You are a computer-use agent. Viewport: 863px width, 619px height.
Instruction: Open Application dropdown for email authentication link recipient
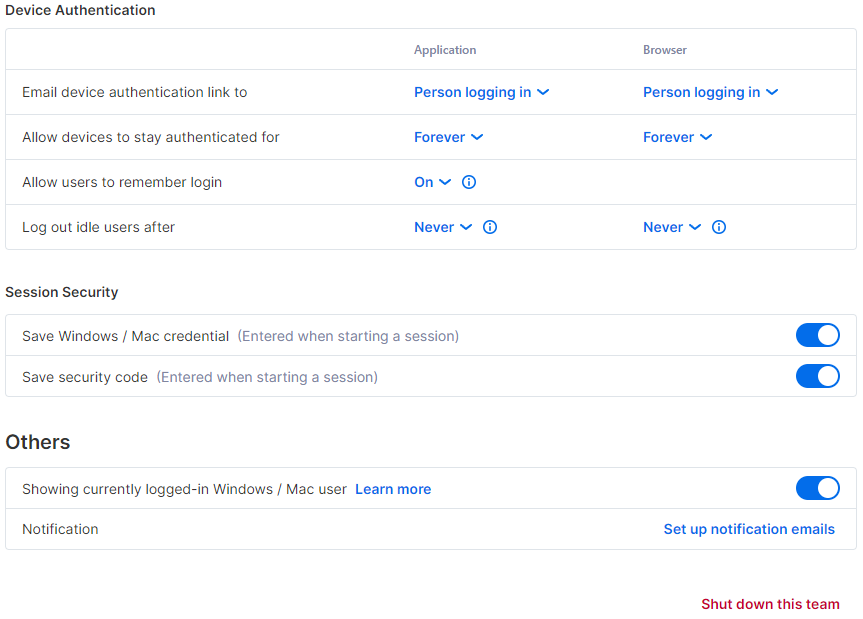tap(482, 92)
